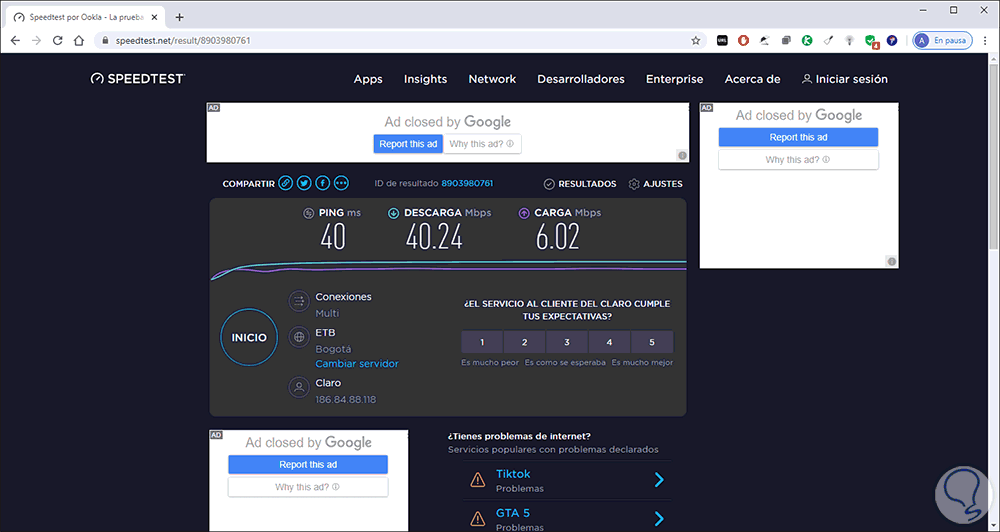Open the Enterprise menu
The width and height of the screenshot is (1000, 532).
(675, 79)
